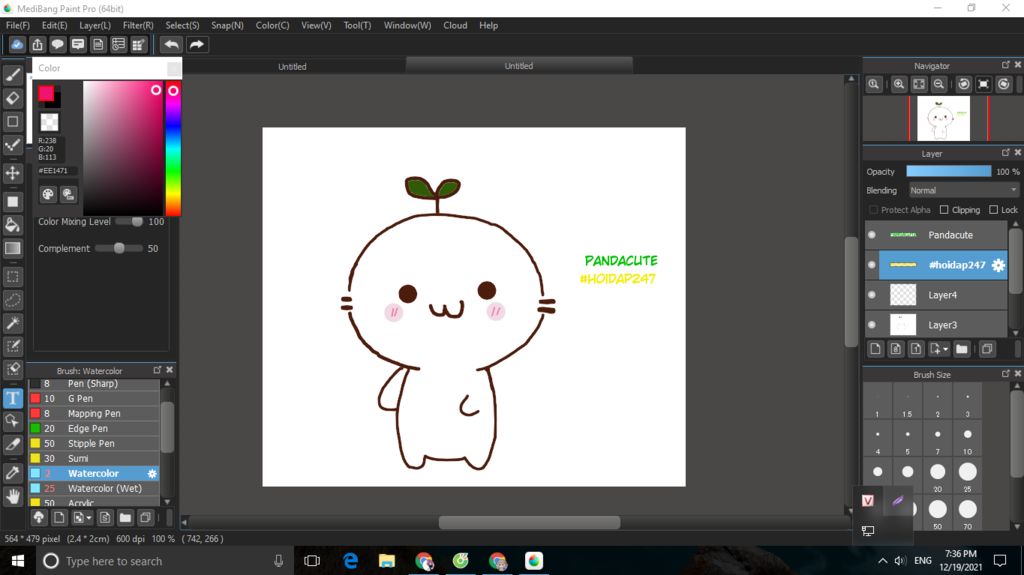Select the Magic Wand tool
The image size is (1024, 575).
(x=12, y=323)
